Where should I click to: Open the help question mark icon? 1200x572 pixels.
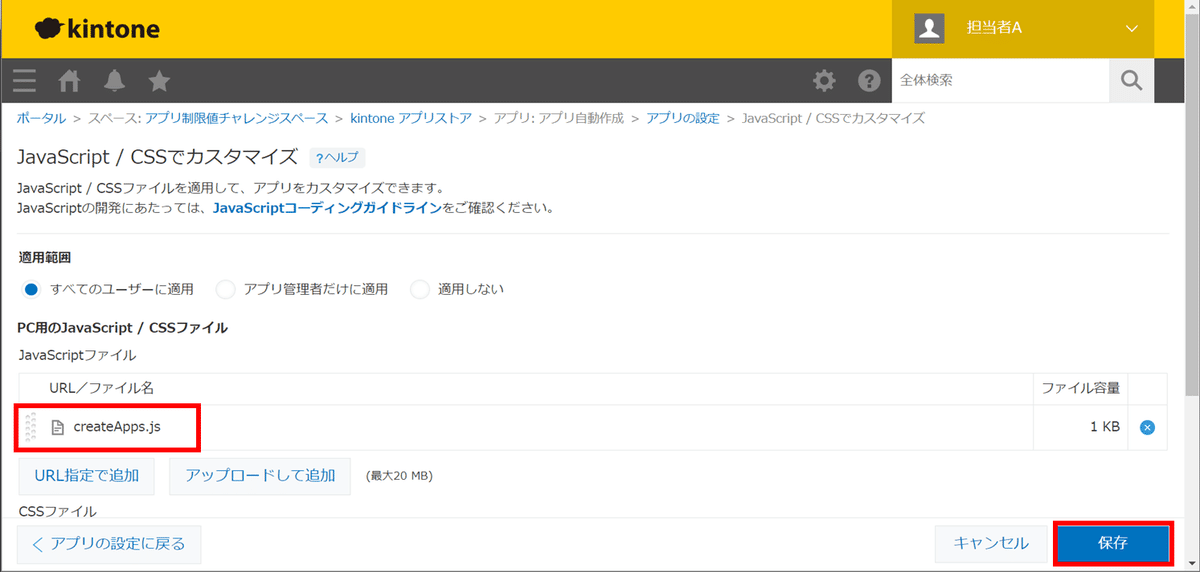coord(869,81)
